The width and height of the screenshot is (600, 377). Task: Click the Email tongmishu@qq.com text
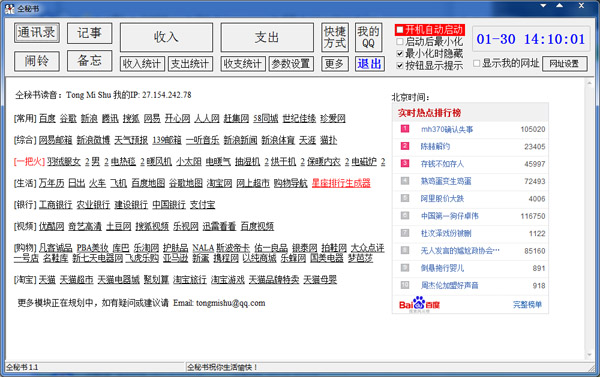219,303
